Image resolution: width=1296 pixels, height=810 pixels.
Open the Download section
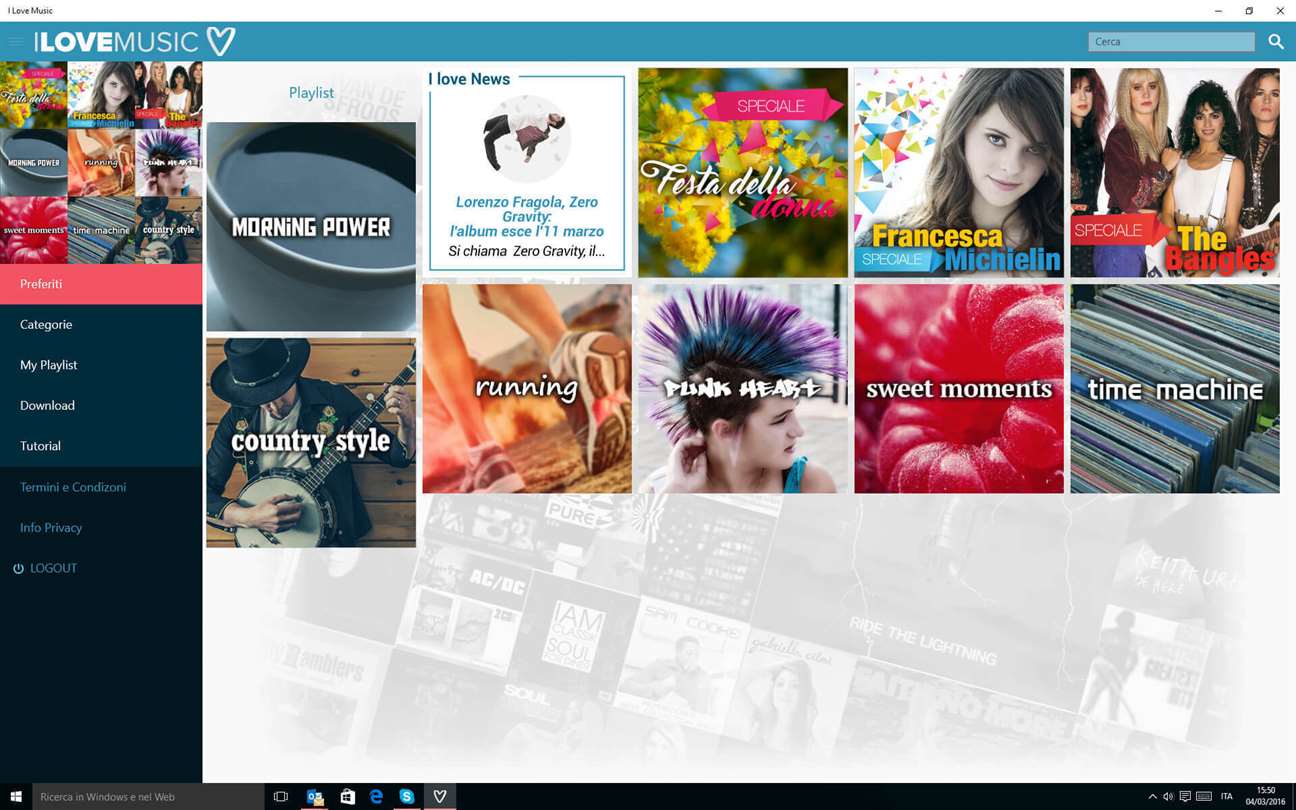coord(101,405)
